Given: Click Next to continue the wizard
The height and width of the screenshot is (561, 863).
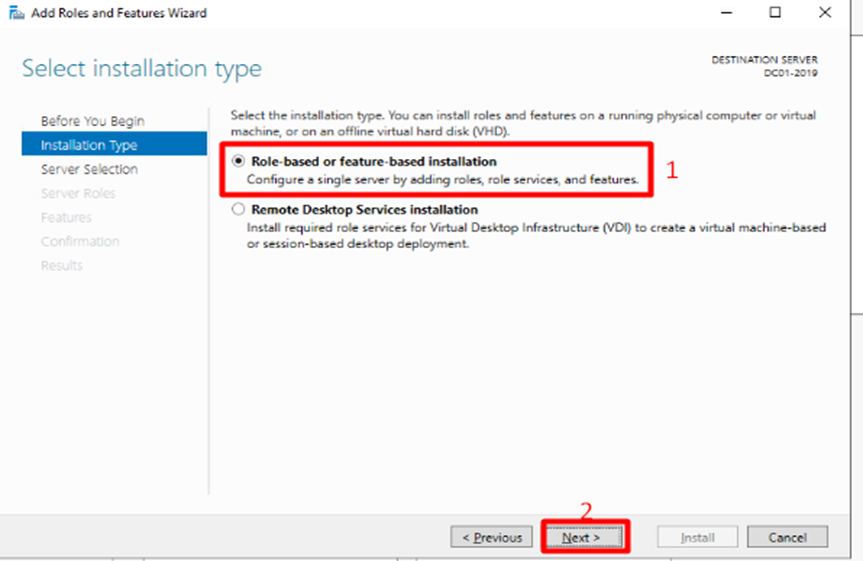Looking at the screenshot, I should click(x=581, y=537).
